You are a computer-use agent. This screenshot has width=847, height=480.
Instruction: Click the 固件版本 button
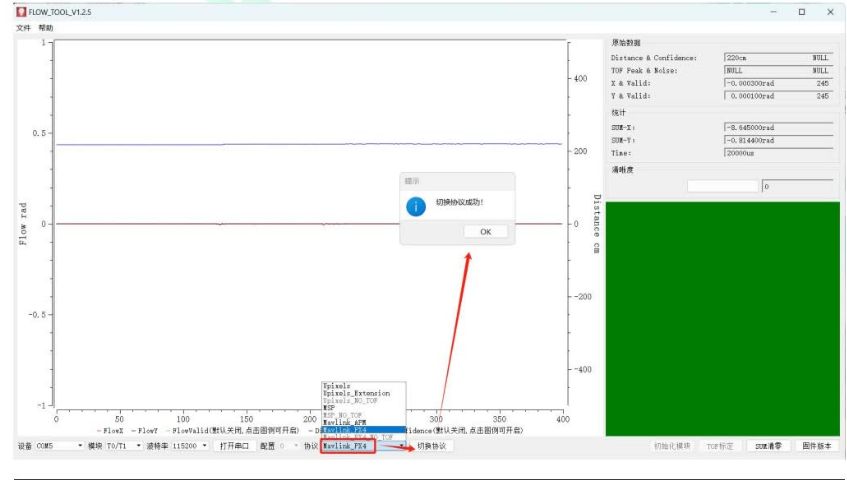pyautogui.click(x=817, y=446)
